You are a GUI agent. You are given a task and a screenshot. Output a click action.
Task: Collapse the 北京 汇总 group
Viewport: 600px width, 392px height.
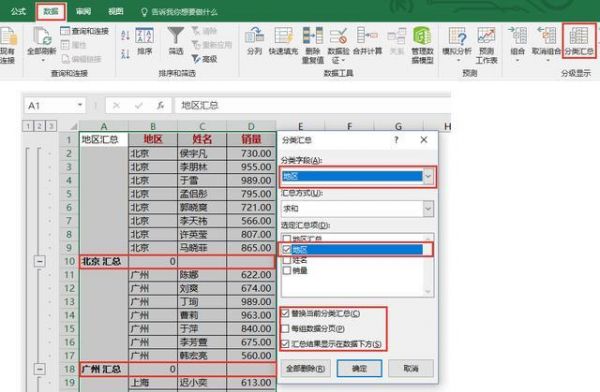[x=39, y=261]
